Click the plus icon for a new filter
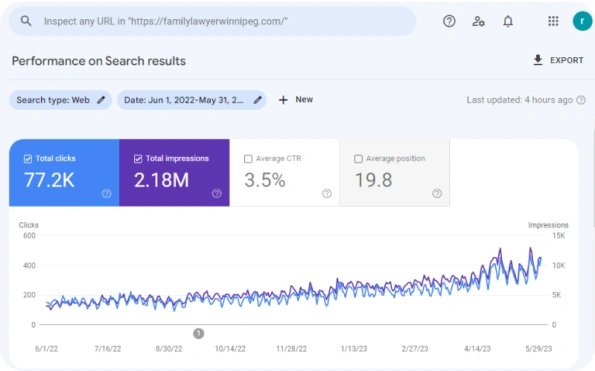Viewport: 595px width, 371px height. (x=283, y=100)
